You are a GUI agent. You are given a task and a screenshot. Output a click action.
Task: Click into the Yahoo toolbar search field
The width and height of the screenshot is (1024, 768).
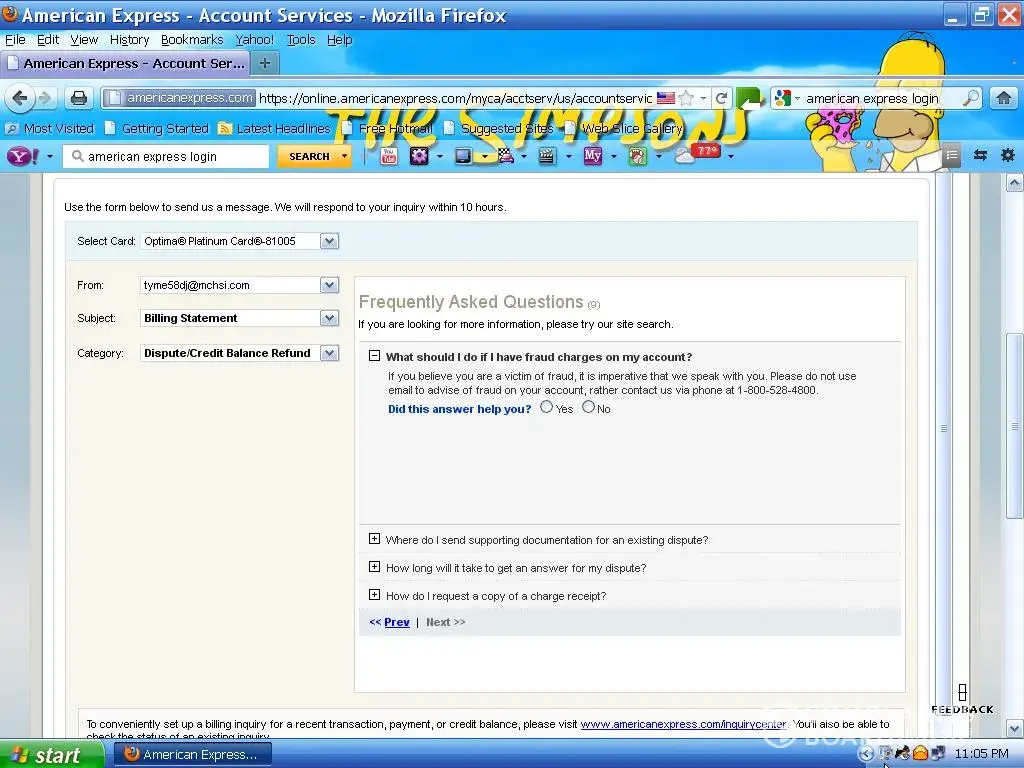coord(167,157)
